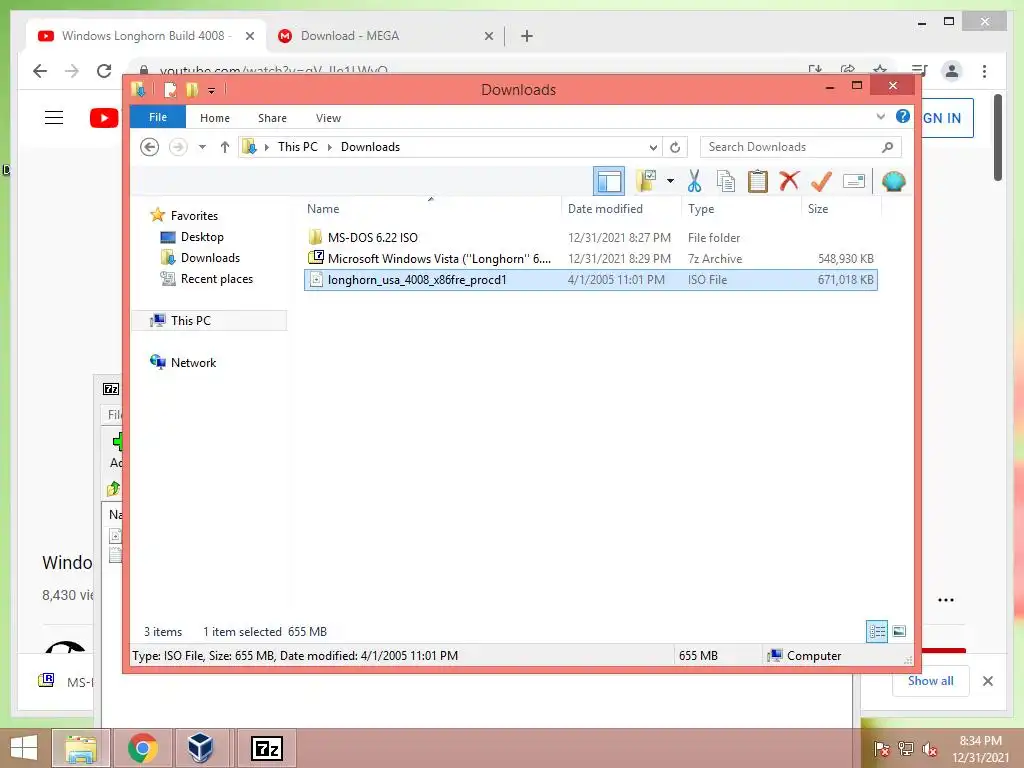Switch to large icons view button
Viewport: 1024px width, 768px height.
pyautogui.click(x=899, y=631)
